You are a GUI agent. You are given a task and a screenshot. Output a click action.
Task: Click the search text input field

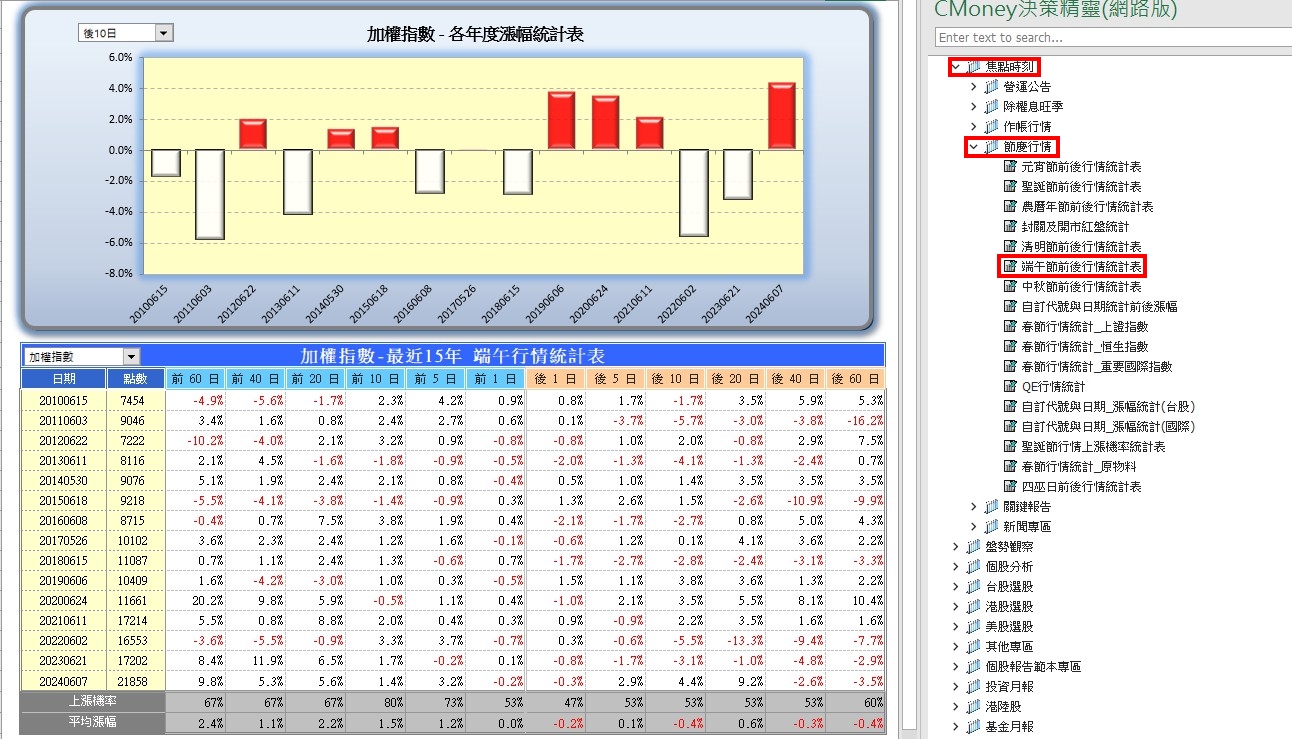[1110, 38]
